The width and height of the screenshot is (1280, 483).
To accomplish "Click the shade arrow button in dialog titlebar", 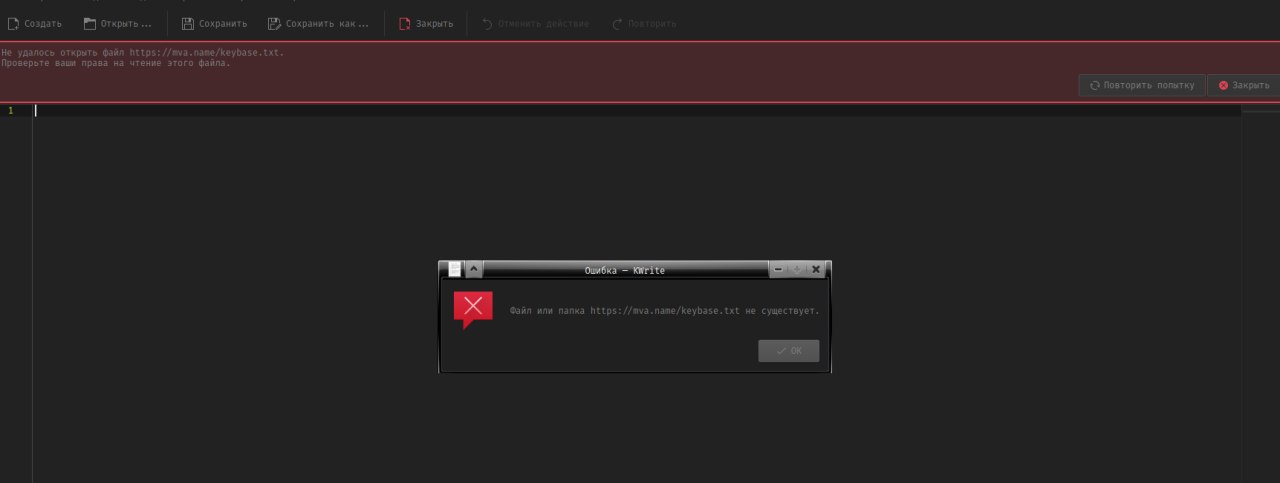I will click(474, 270).
